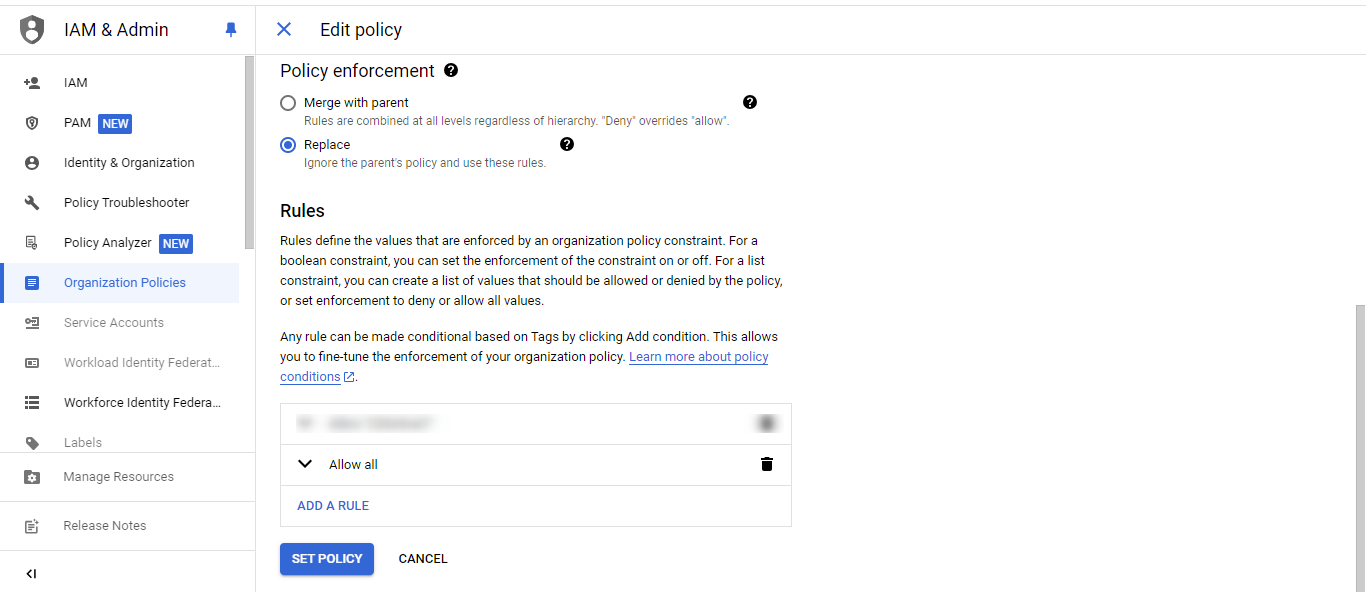Open help for Merge with parent option
1366x592 pixels.
(x=750, y=102)
